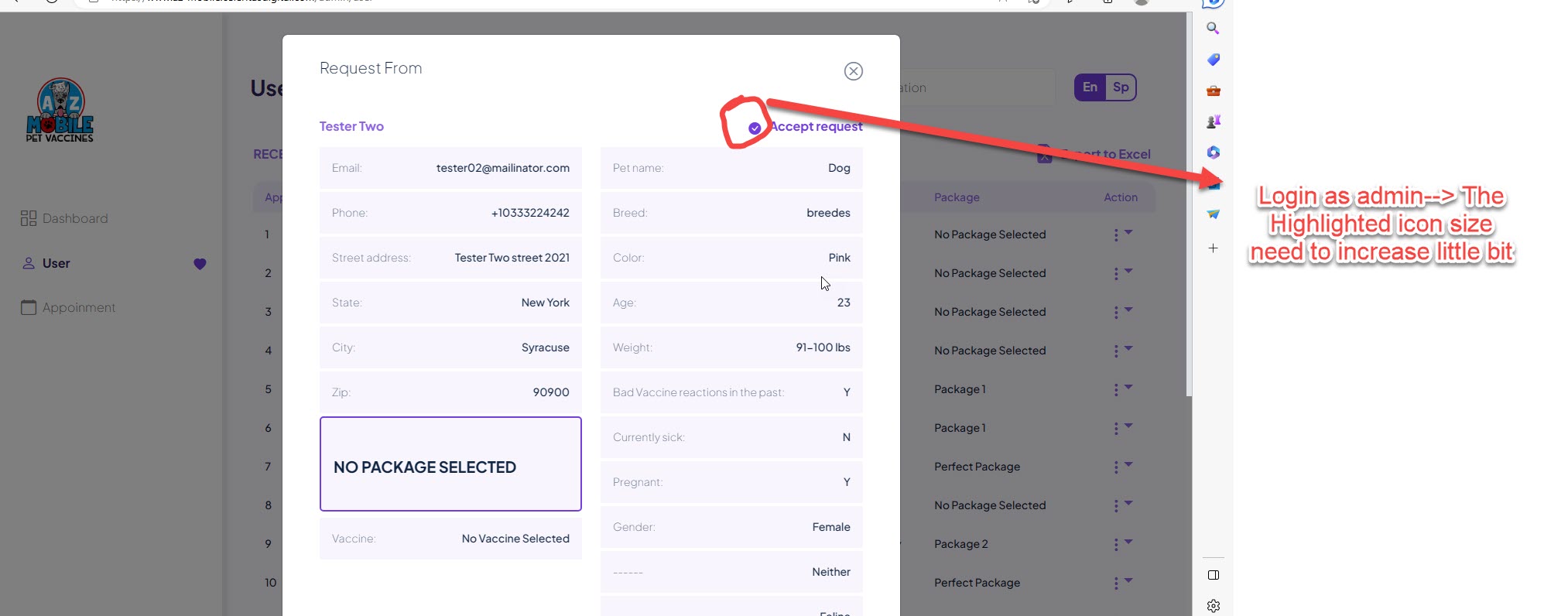Click the Accept request link
The image size is (1568, 616).
[x=816, y=127]
